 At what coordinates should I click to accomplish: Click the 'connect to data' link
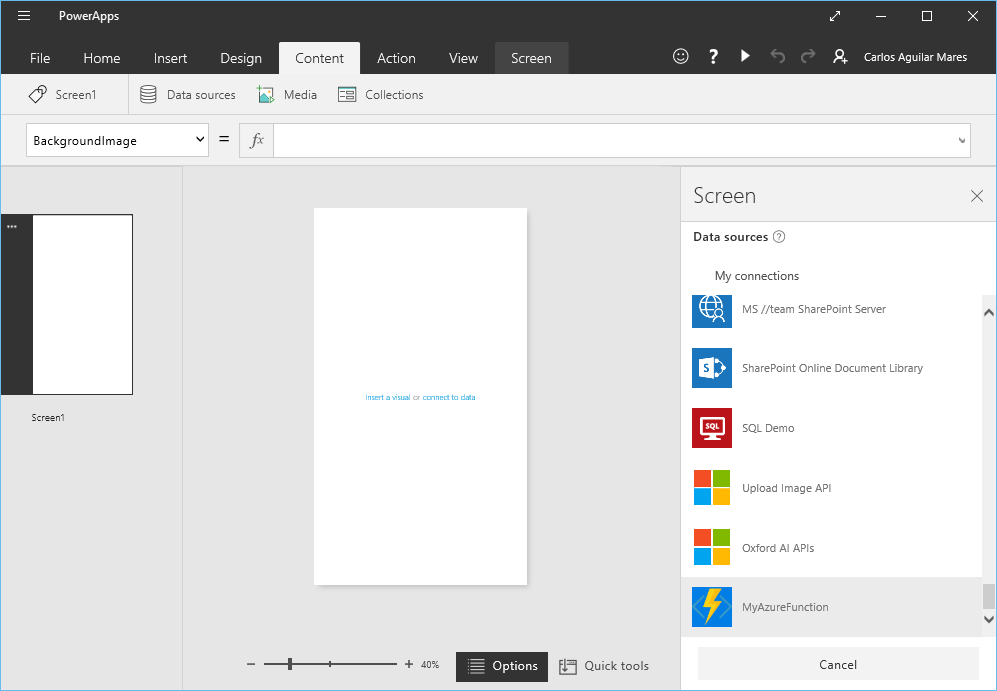(449, 397)
